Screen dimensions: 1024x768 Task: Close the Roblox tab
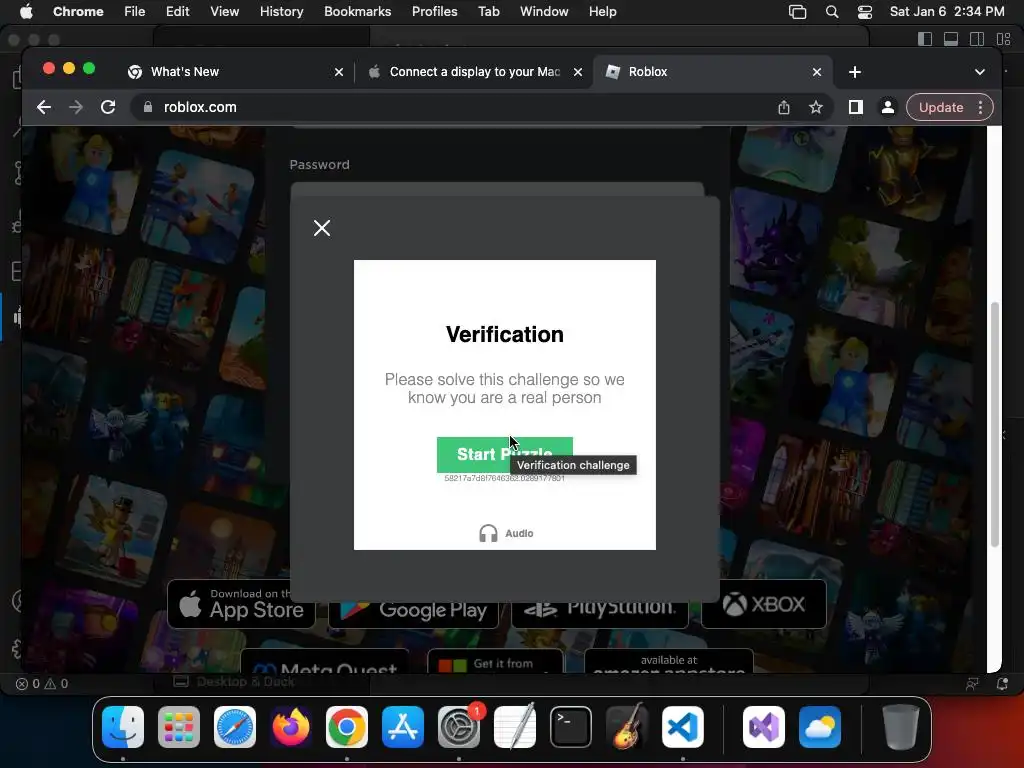tap(817, 72)
